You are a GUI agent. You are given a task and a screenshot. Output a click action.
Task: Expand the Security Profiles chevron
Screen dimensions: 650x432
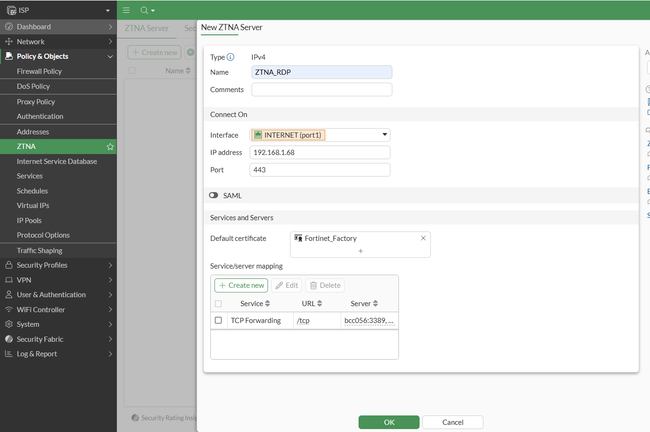(110, 265)
